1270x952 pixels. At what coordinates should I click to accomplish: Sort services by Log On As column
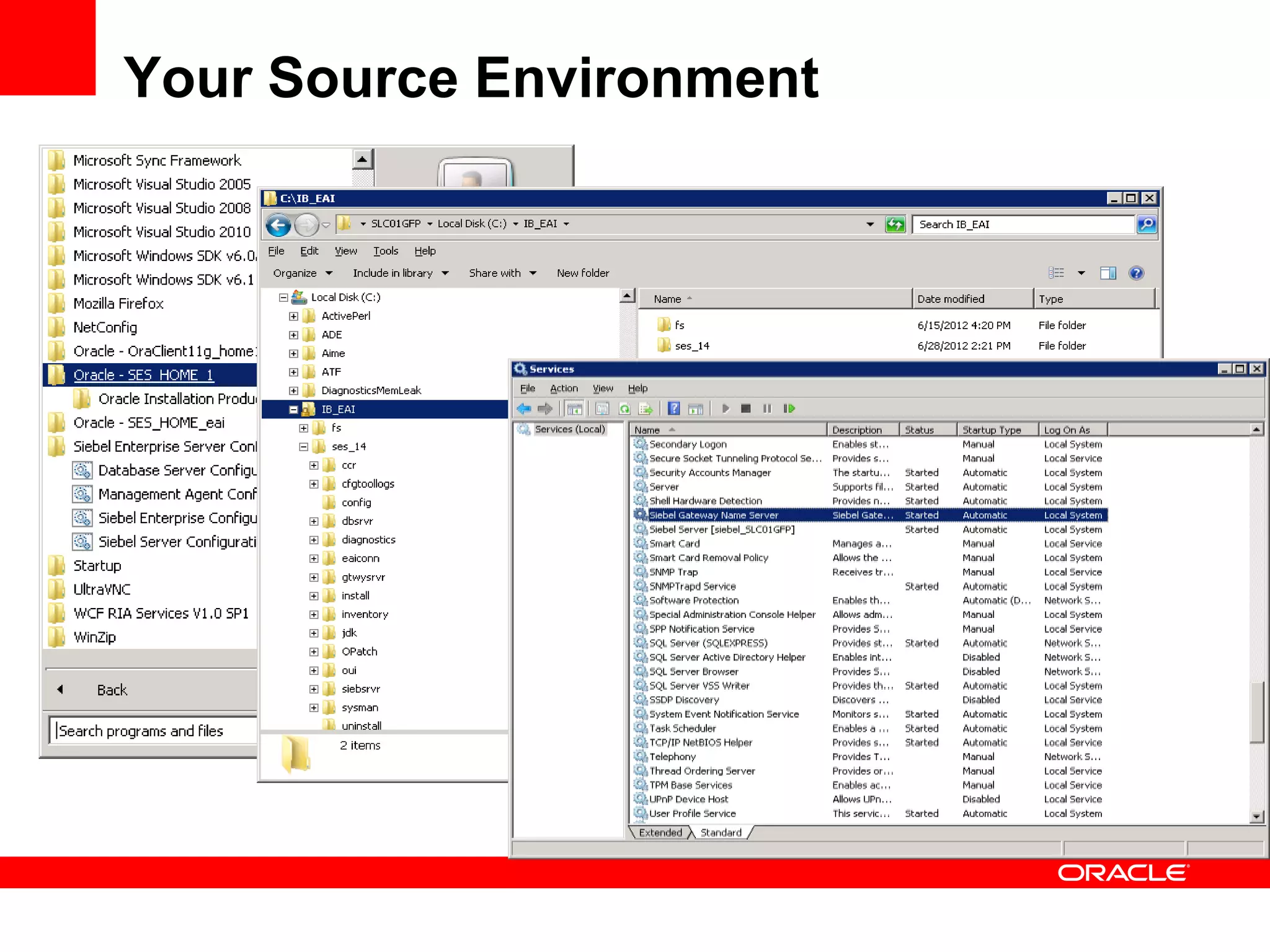(1073, 430)
